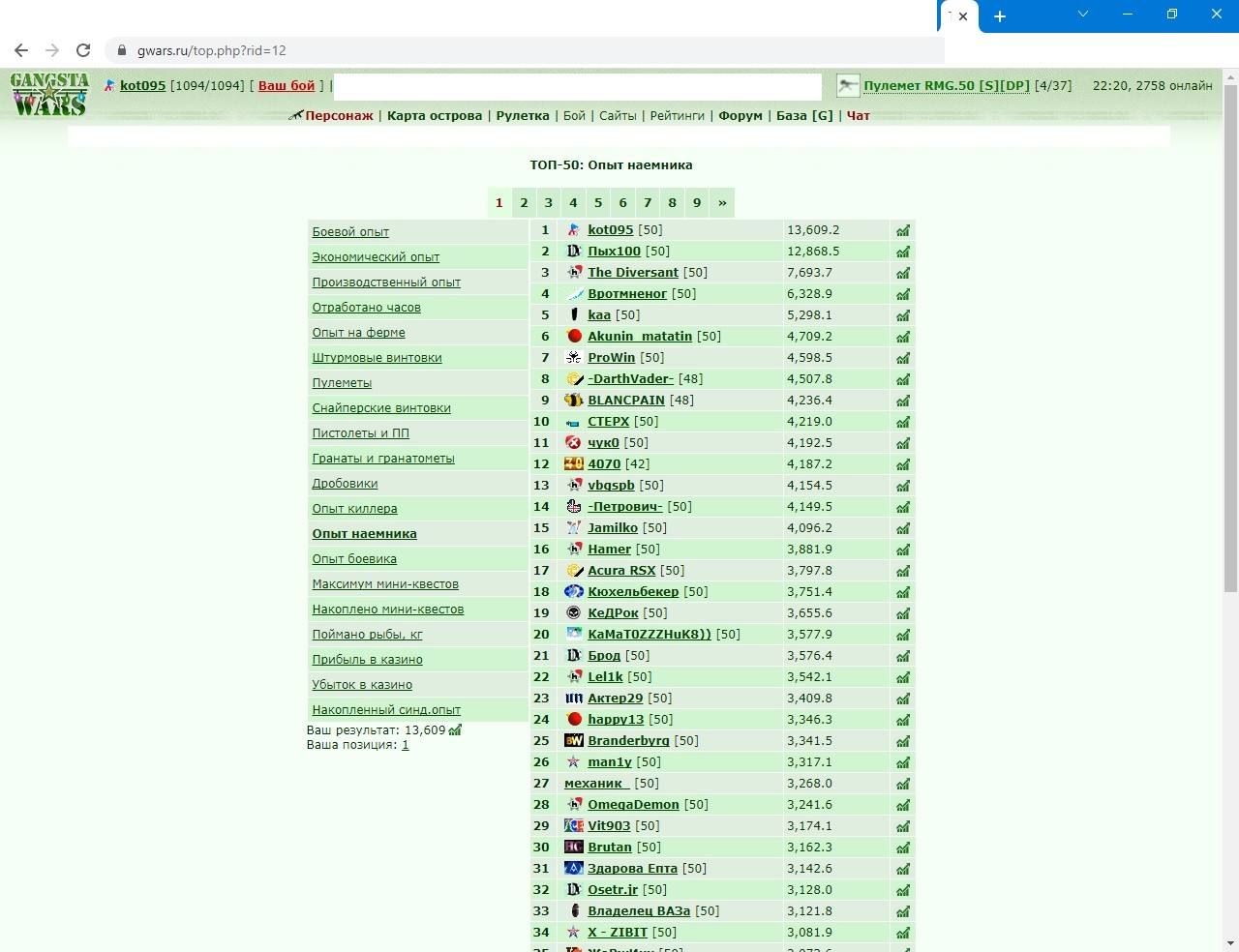Click the syndicate icon beside Brutan
Screen dimensions: 1239x952
click(x=574, y=848)
